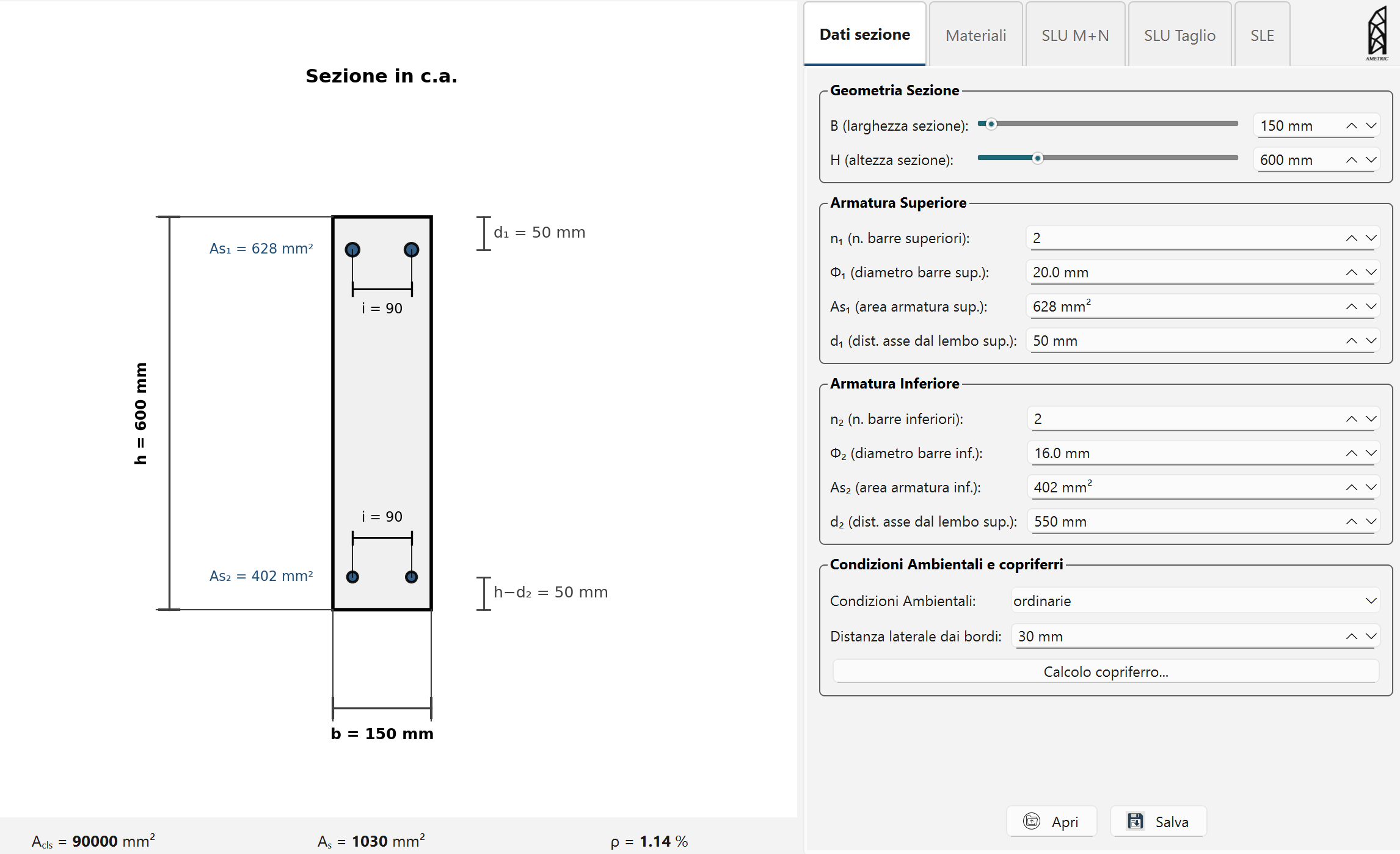Screen dimensions: 1400x854
Task: Decrease section height H with down arrow
Action: pyautogui.click(x=1371, y=160)
